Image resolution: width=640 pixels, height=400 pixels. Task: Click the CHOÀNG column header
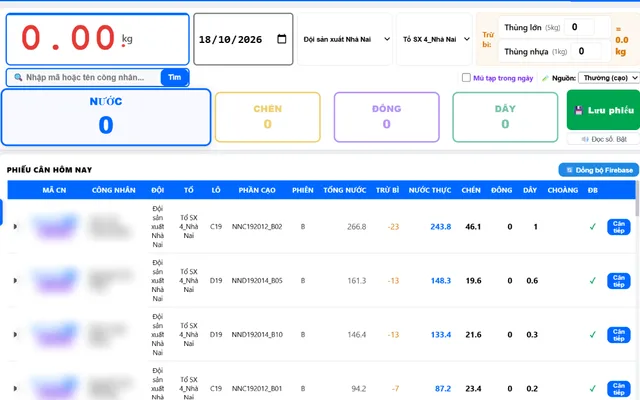tap(563, 190)
